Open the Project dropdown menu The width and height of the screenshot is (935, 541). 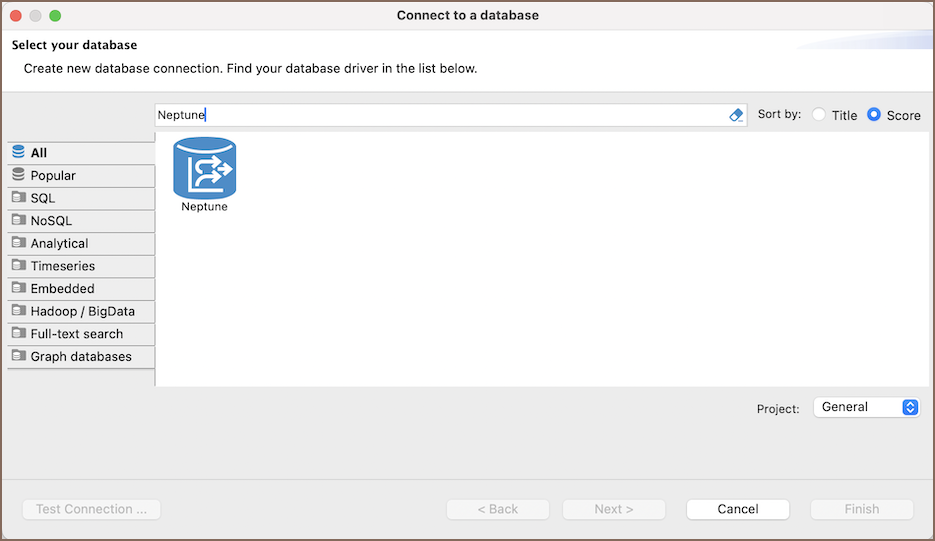click(866, 407)
